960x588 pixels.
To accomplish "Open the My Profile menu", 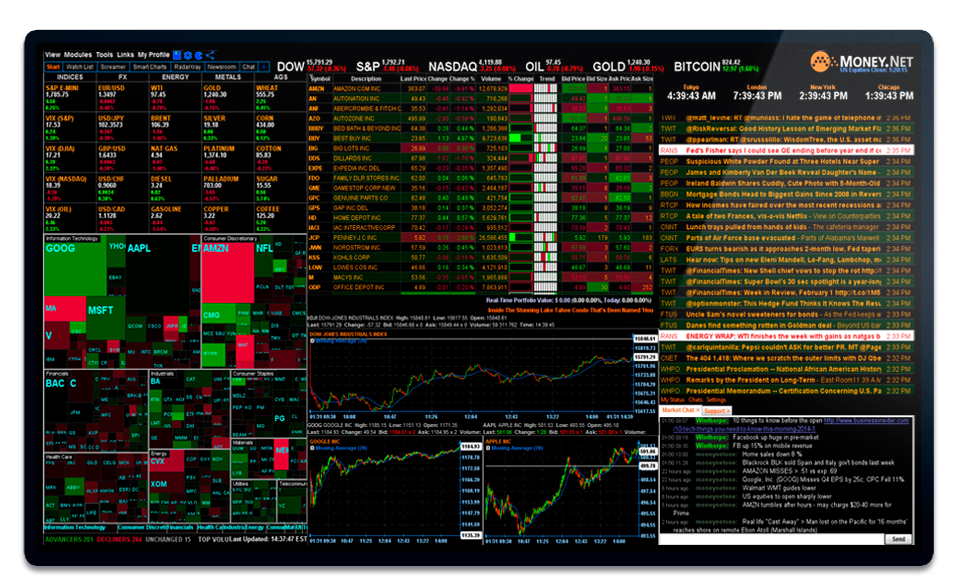I will click(153, 55).
